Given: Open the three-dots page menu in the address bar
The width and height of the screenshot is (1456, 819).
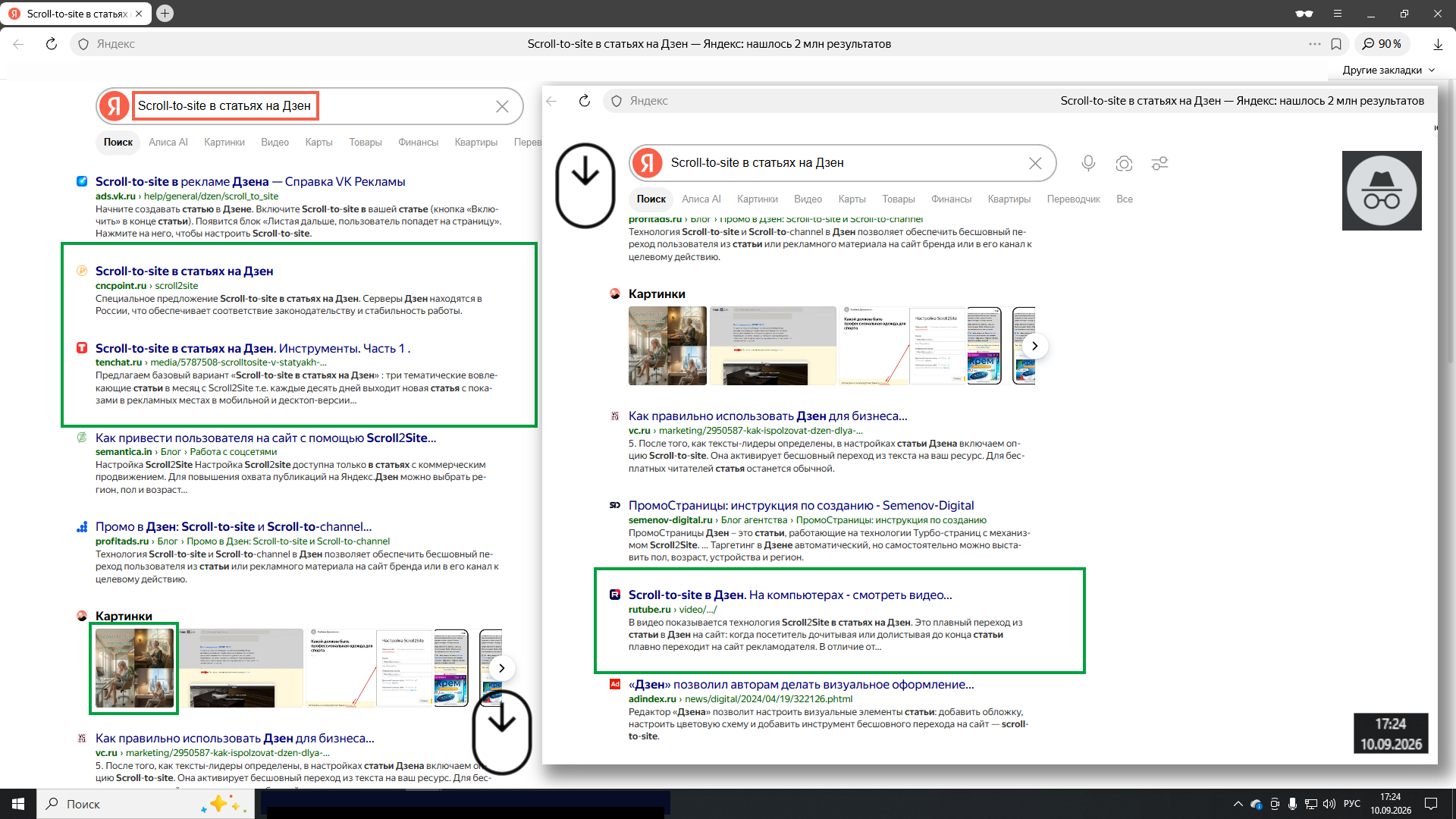Looking at the screenshot, I should (1314, 44).
